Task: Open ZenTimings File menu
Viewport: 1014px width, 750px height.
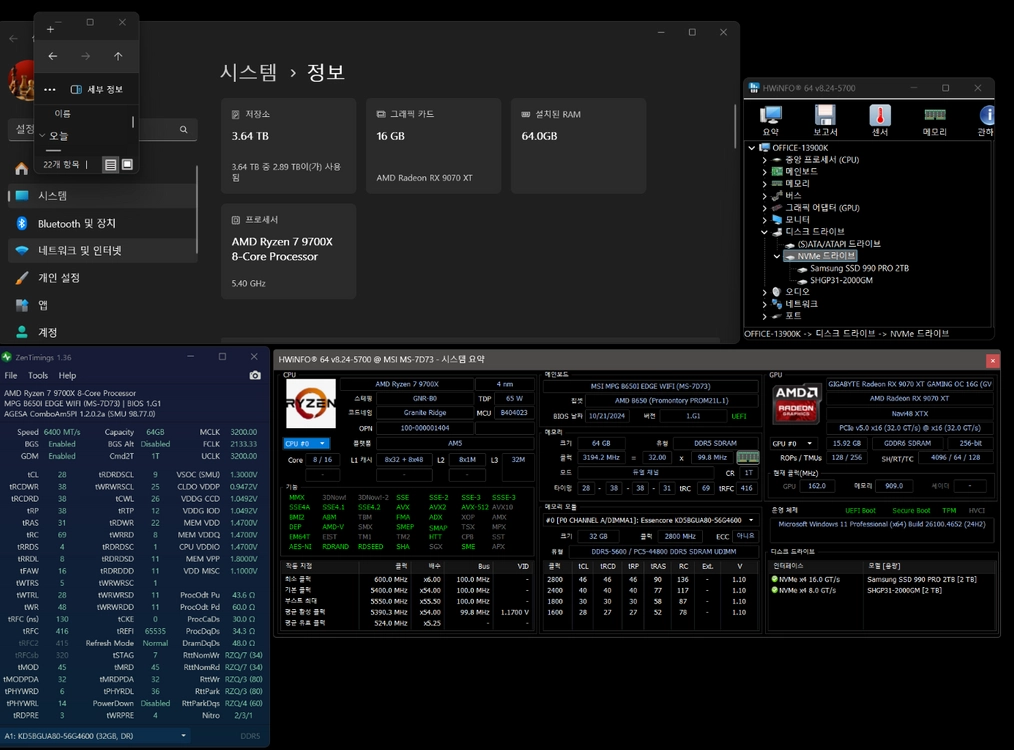Action: click(11, 375)
